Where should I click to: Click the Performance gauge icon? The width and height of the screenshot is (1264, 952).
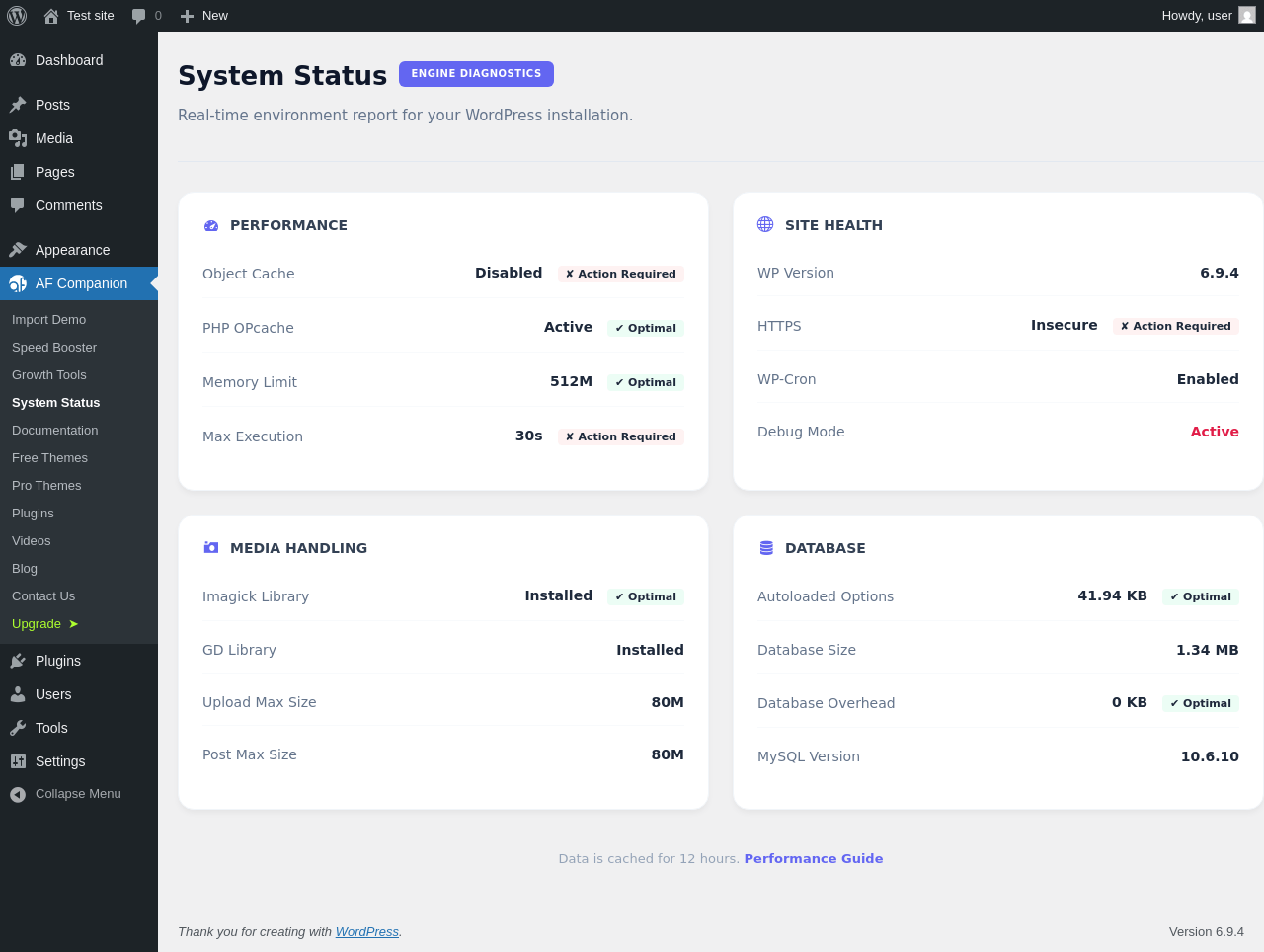211,225
